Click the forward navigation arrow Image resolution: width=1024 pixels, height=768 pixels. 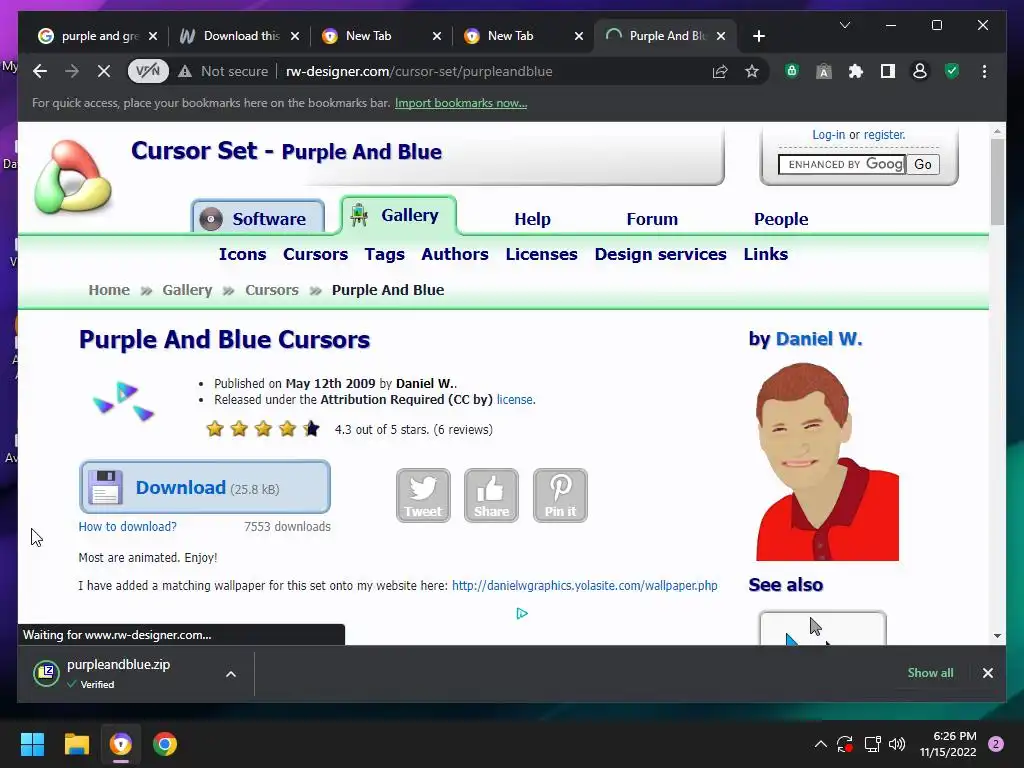pos(72,71)
